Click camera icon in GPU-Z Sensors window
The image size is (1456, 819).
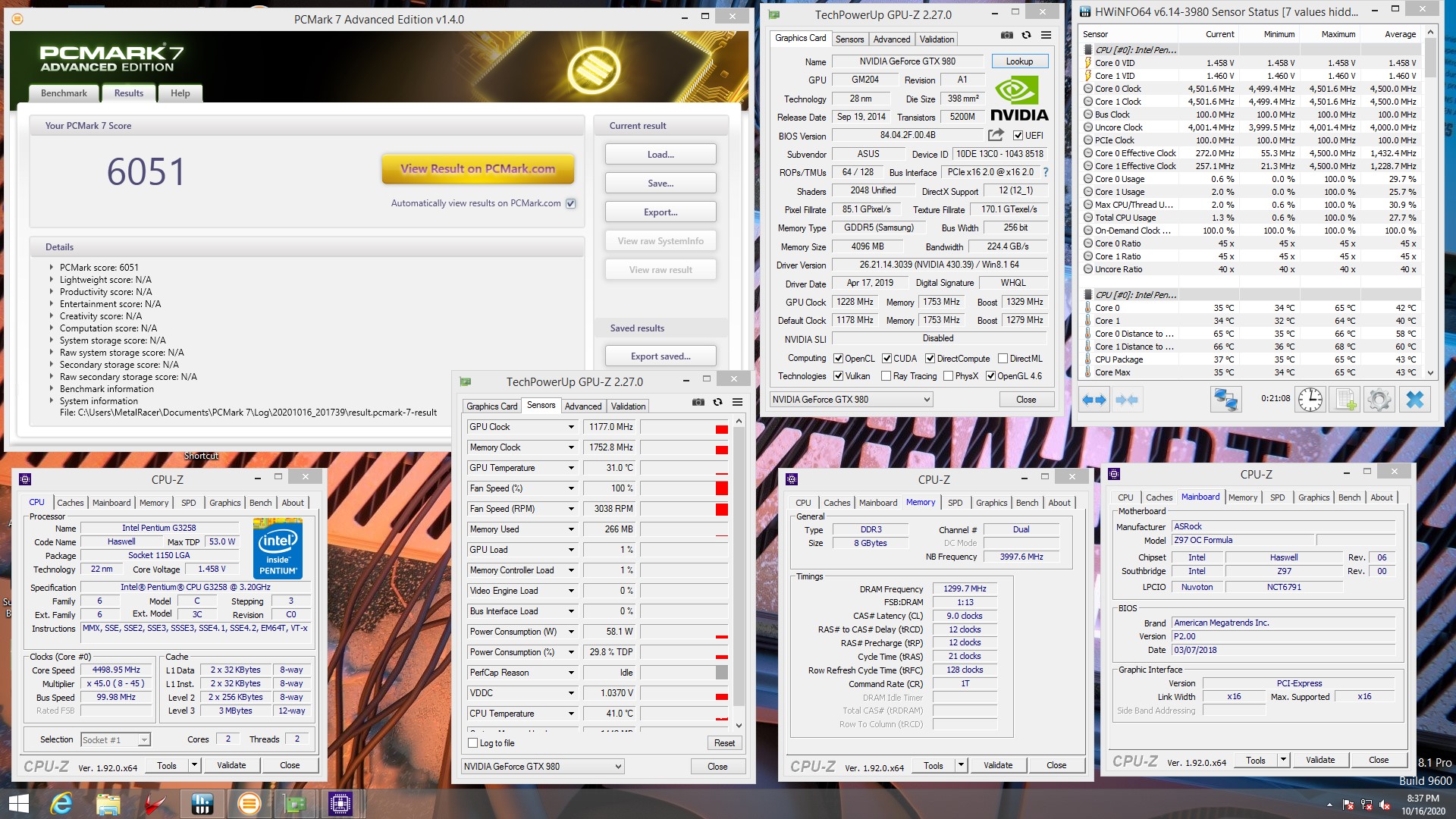click(698, 402)
